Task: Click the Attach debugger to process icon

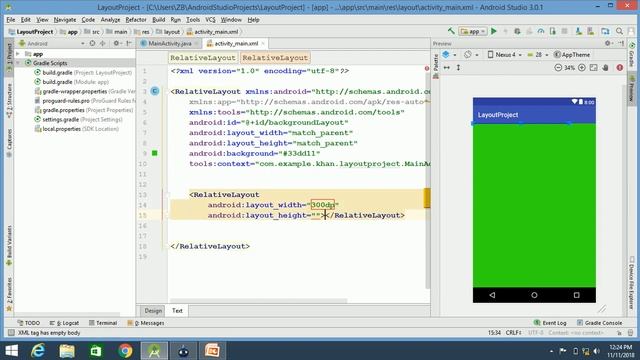Action: 553,31
